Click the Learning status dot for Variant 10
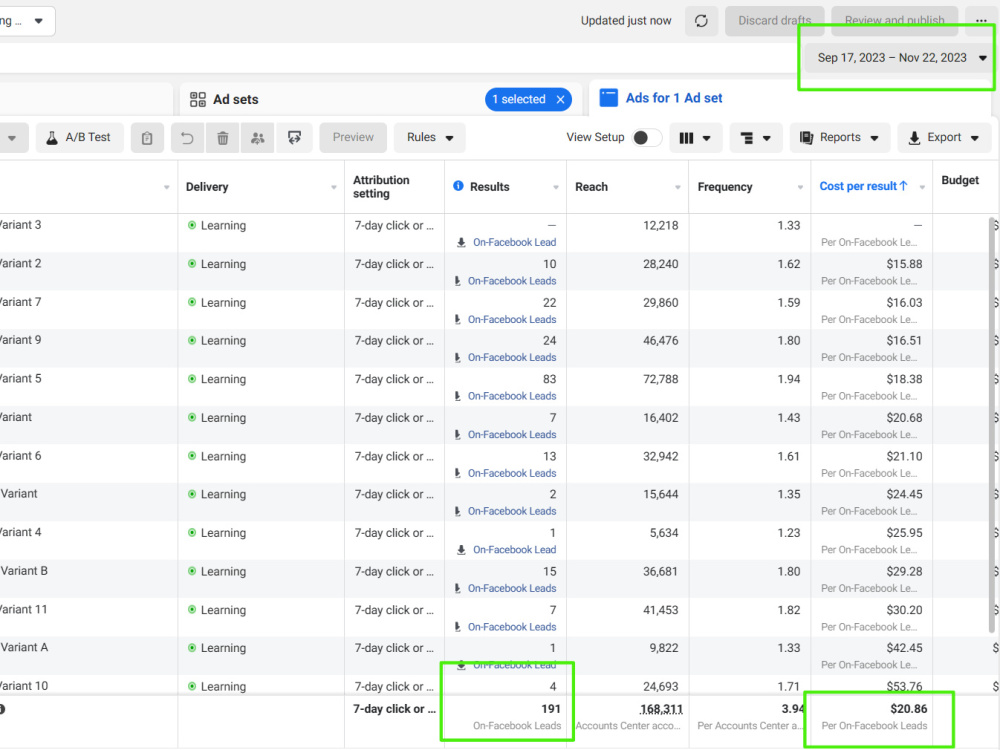Screen dimensions: 1000x750 192,686
